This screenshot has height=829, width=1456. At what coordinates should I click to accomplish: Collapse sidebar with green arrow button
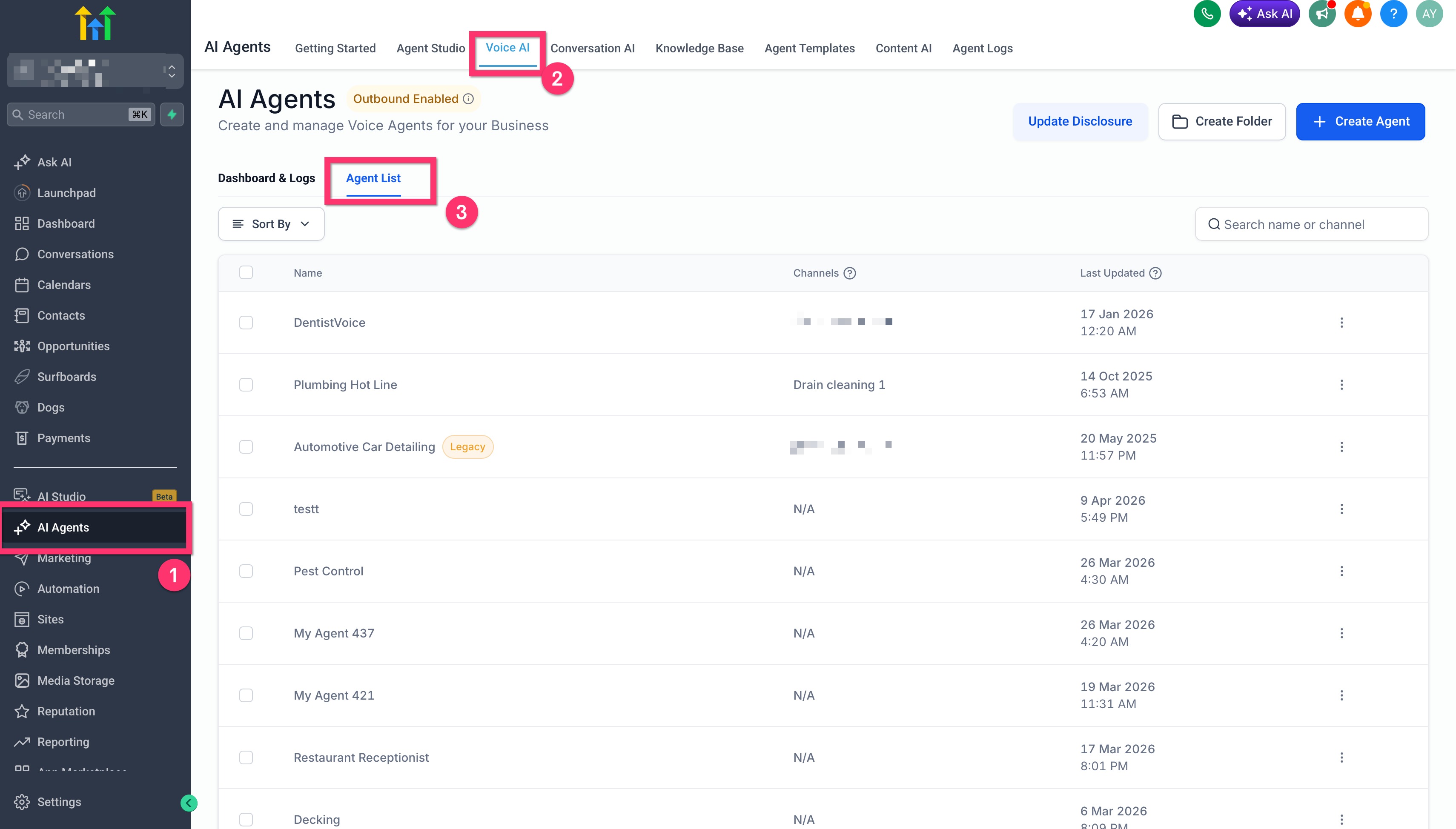point(189,803)
